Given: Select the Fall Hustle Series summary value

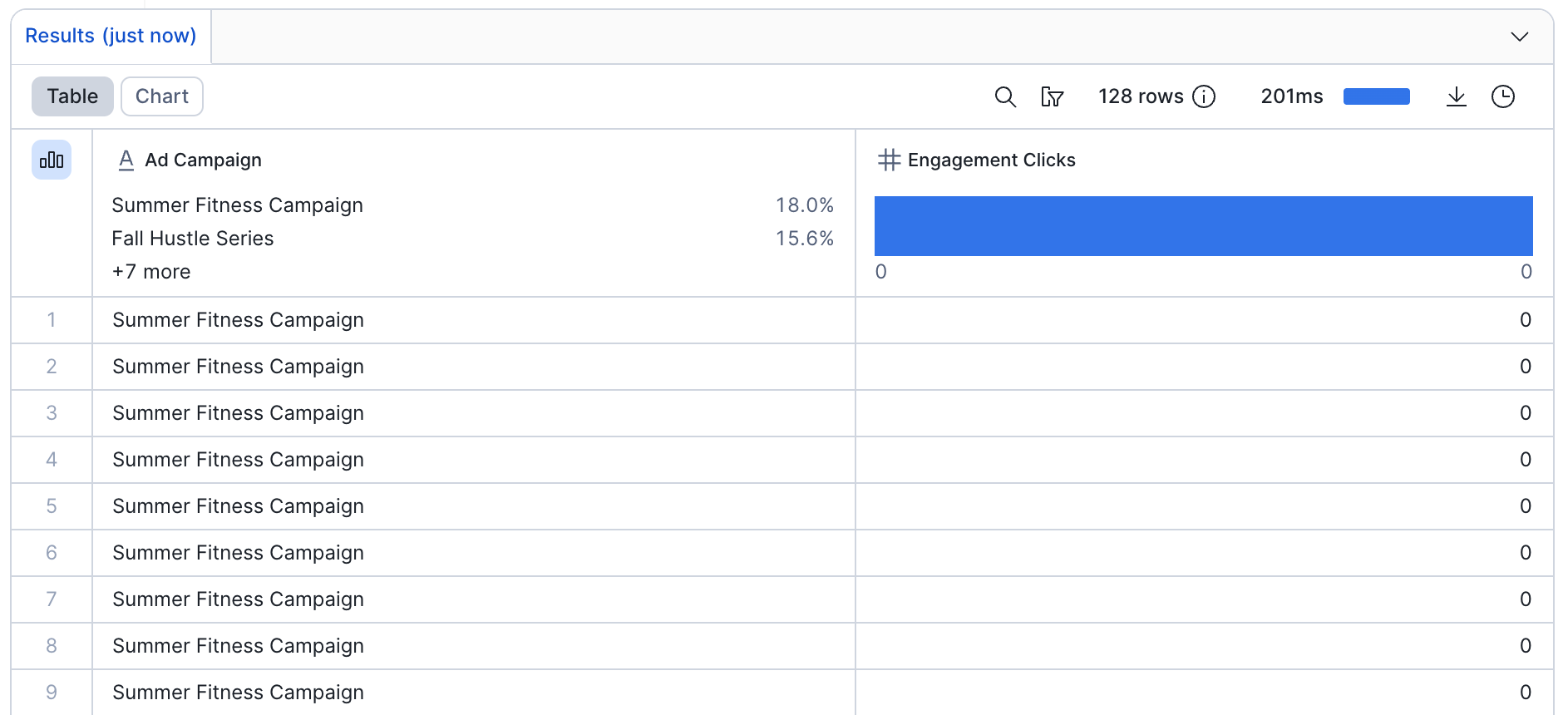Looking at the screenshot, I should (x=193, y=239).
